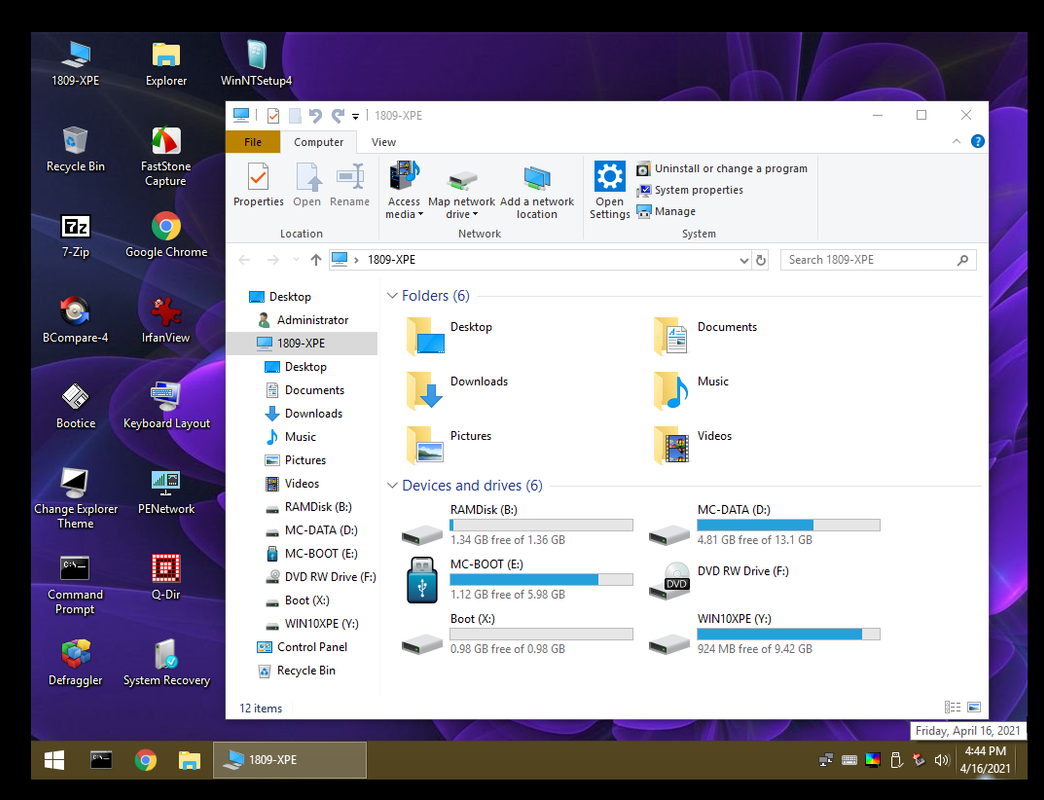The image size is (1044, 800).
Task: Click the volume speaker tray icon
Action: pos(941,760)
